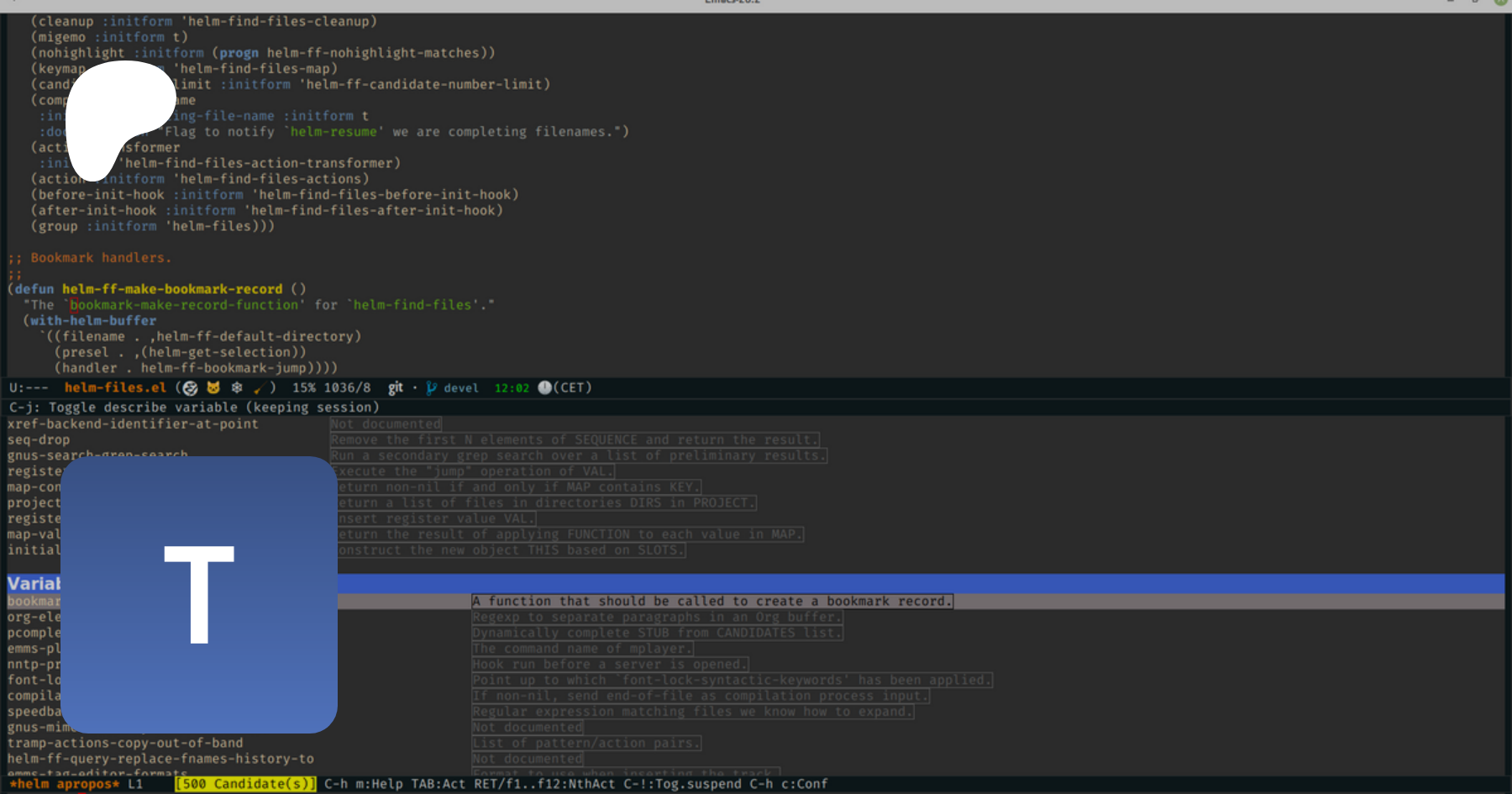Click the git label in modeline

click(x=396, y=387)
